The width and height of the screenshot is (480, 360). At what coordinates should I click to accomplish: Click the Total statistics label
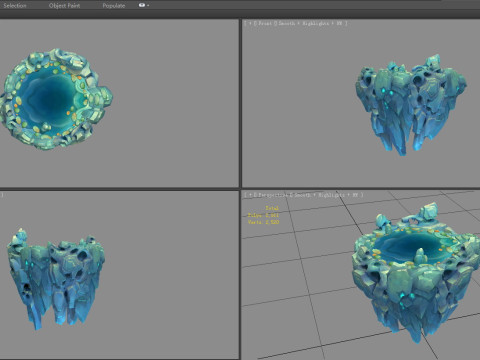(272, 208)
